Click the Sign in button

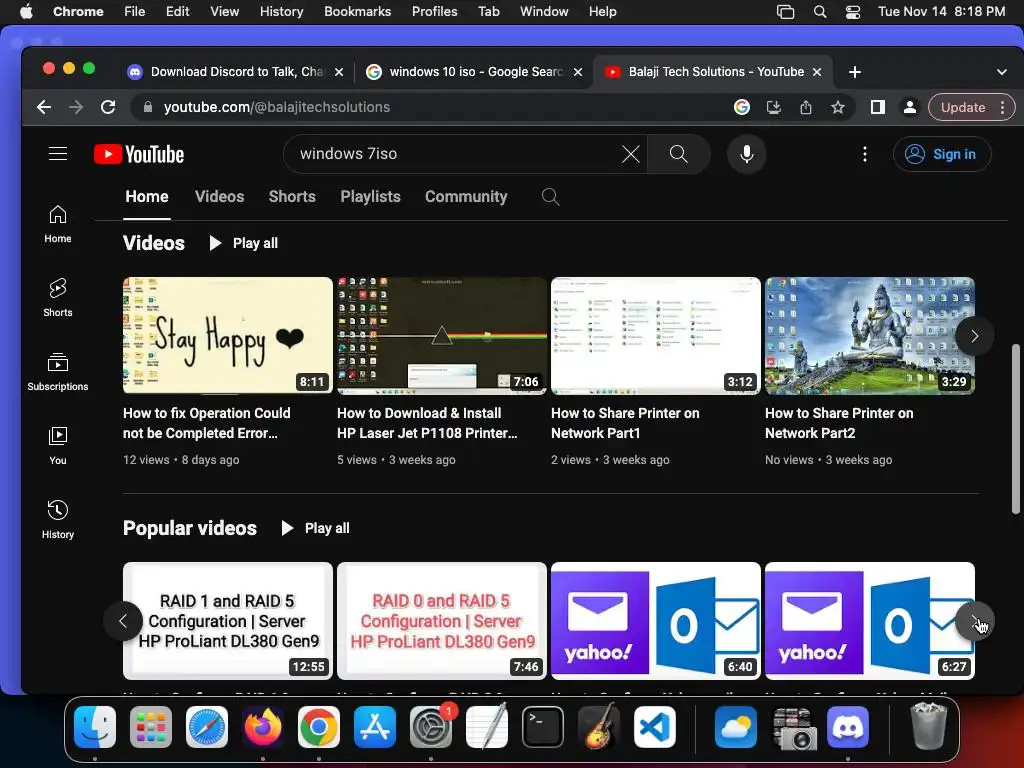tap(942, 154)
